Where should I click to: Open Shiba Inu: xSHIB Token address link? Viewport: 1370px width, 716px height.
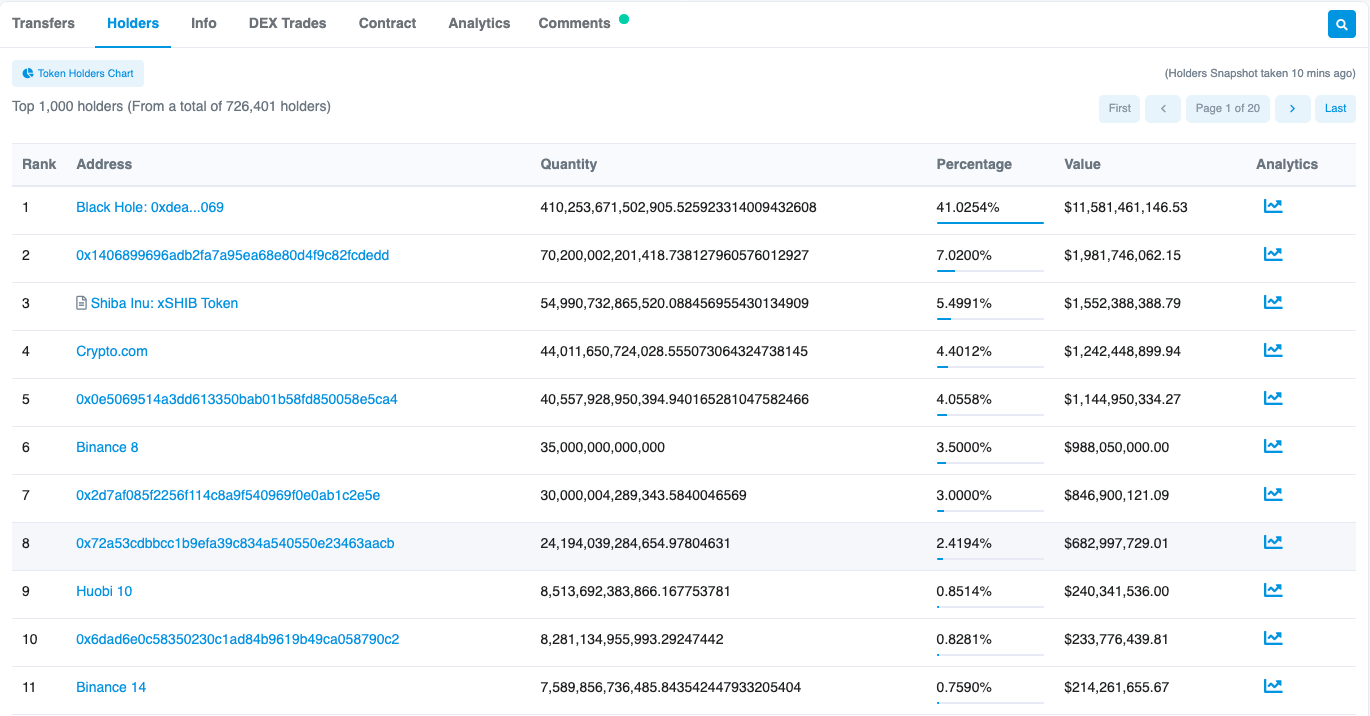pyautogui.click(x=164, y=303)
